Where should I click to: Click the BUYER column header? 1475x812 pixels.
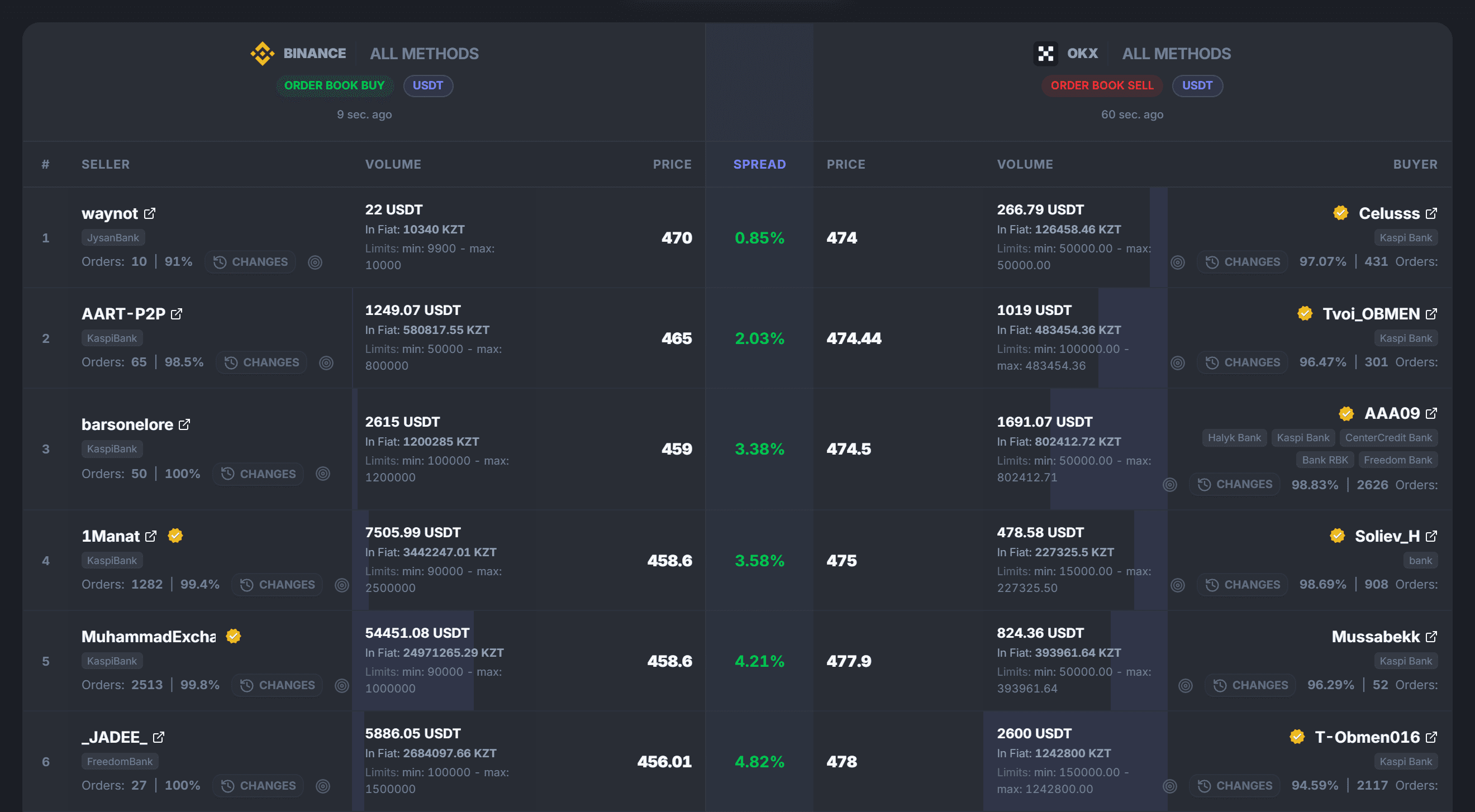pos(1415,165)
